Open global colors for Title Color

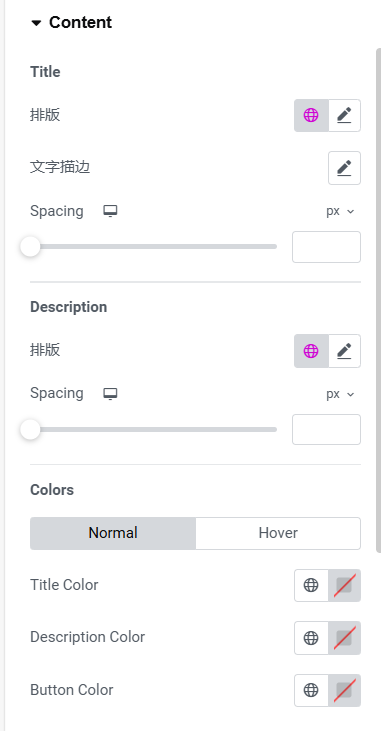[311, 585]
